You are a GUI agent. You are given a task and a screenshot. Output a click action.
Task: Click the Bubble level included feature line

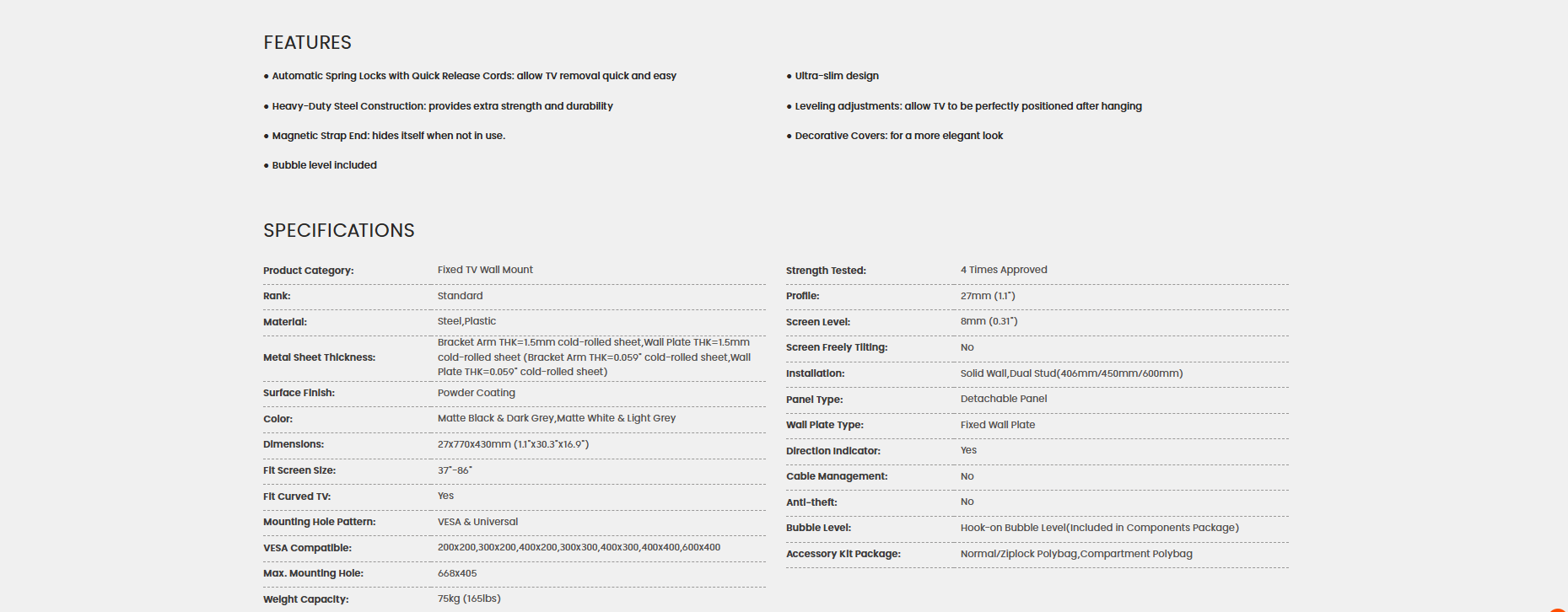(x=321, y=165)
